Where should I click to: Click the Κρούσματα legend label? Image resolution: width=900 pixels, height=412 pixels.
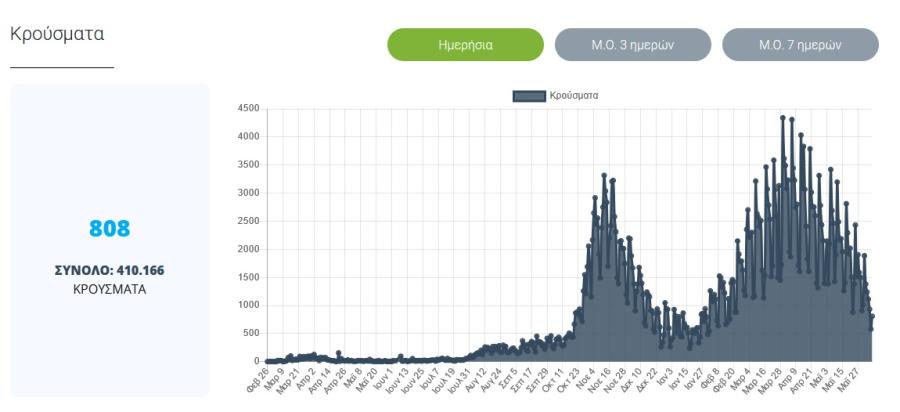click(x=573, y=96)
